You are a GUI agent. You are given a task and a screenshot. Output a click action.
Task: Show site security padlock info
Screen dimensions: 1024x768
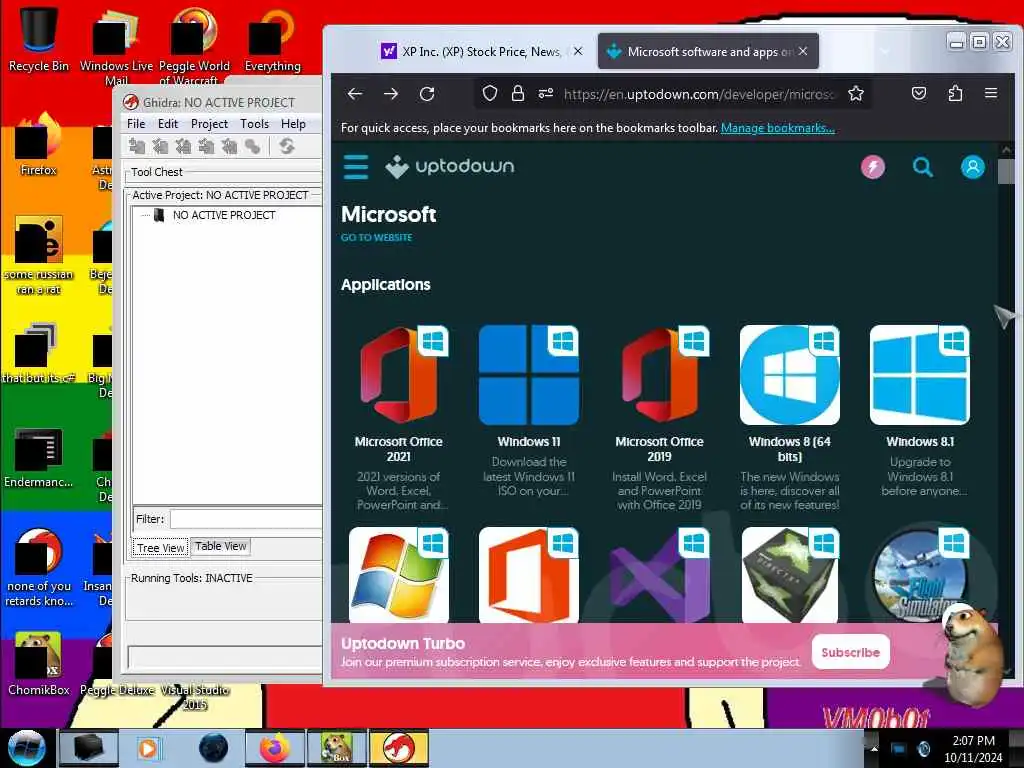point(517,94)
